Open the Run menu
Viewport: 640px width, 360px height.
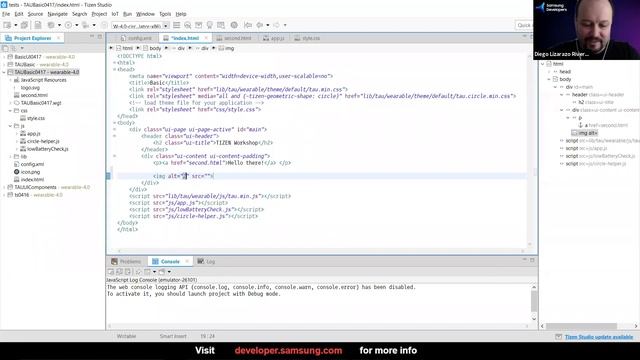pyautogui.click(x=127, y=14)
